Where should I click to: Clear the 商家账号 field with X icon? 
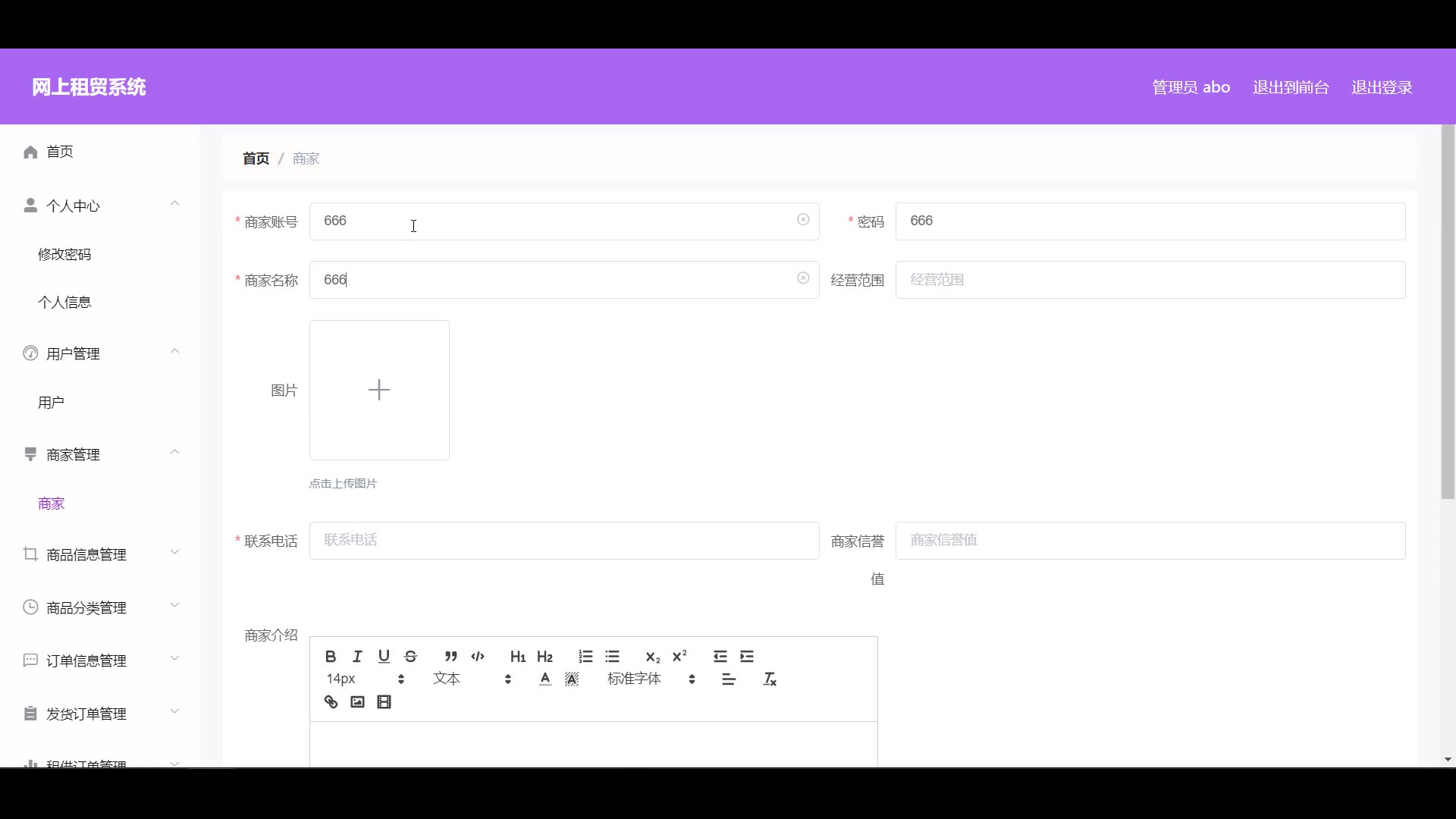[803, 220]
